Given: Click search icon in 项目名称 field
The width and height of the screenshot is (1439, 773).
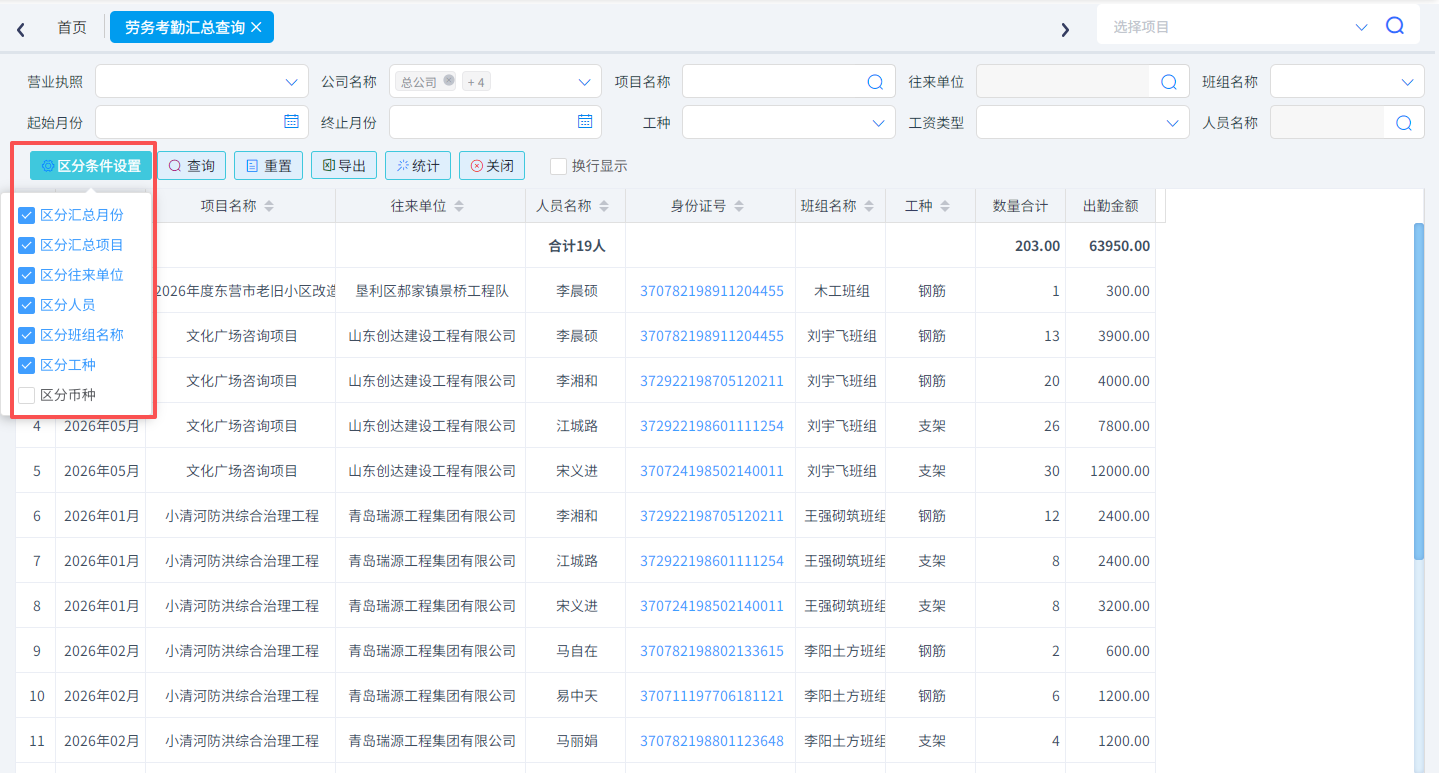Looking at the screenshot, I should [874, 82].
